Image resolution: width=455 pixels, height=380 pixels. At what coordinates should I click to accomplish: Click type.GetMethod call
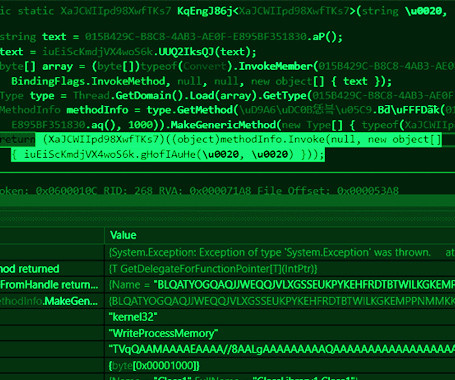pos(190,110)
